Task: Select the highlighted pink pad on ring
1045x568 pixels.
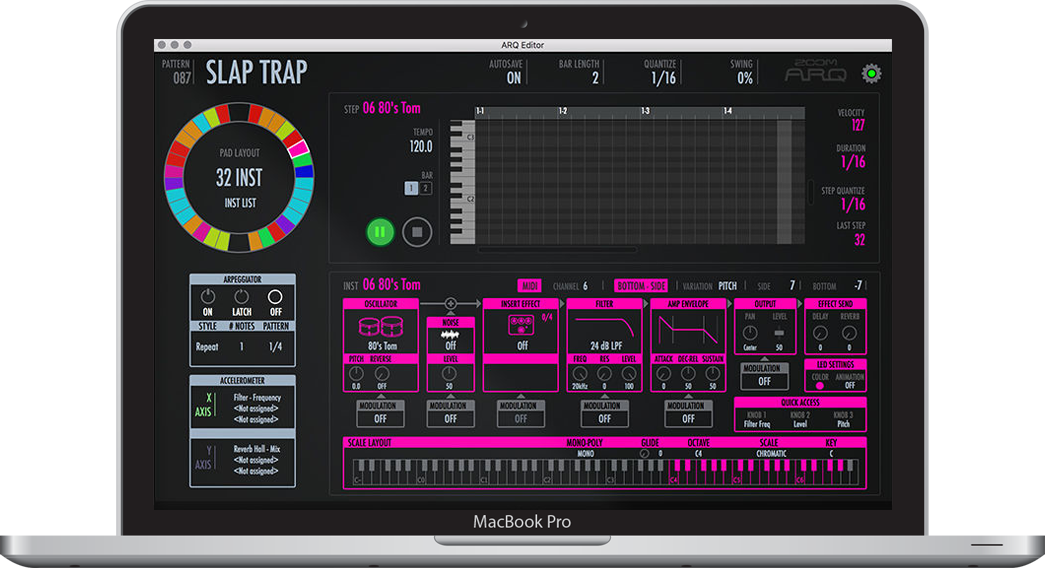Action: coord(297,149)
